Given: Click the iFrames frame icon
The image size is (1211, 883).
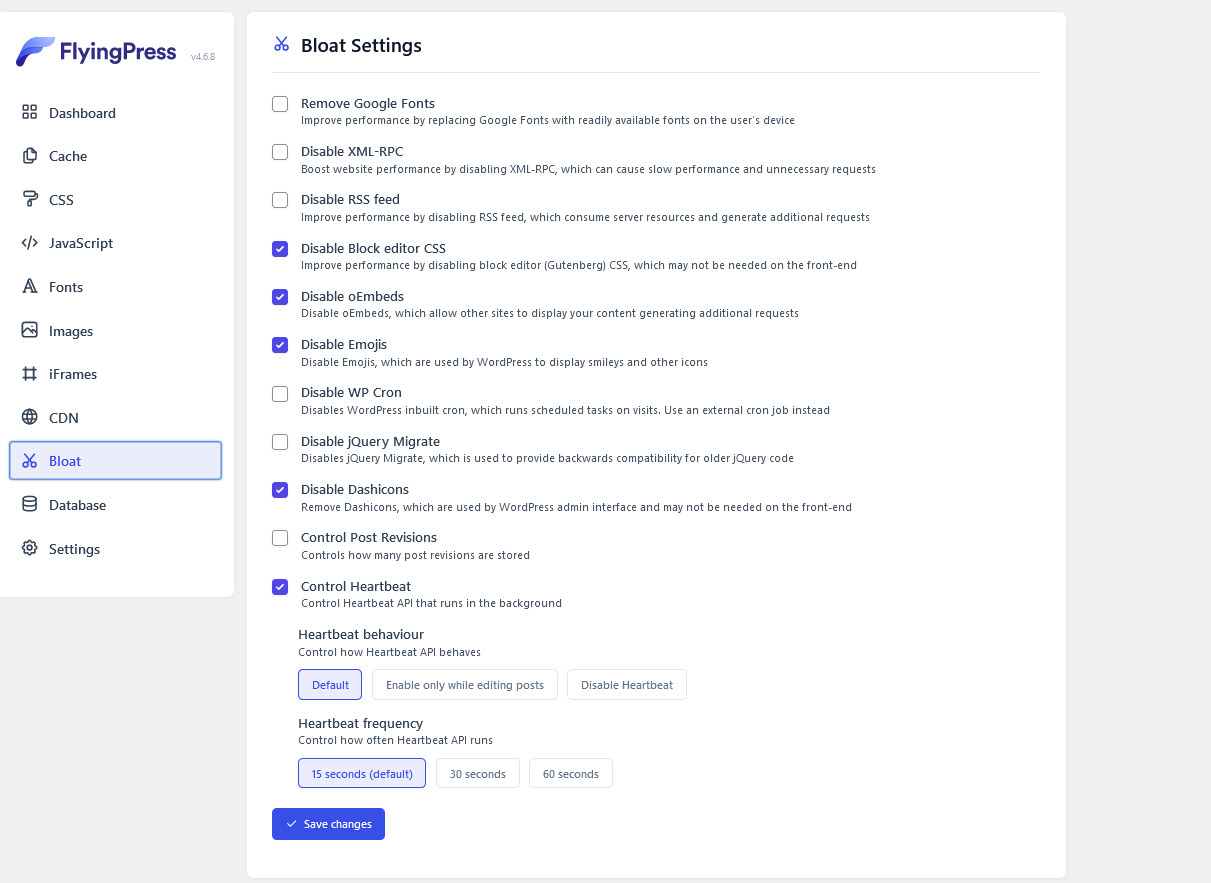Looking at the screenshot, I should point(30,374).
